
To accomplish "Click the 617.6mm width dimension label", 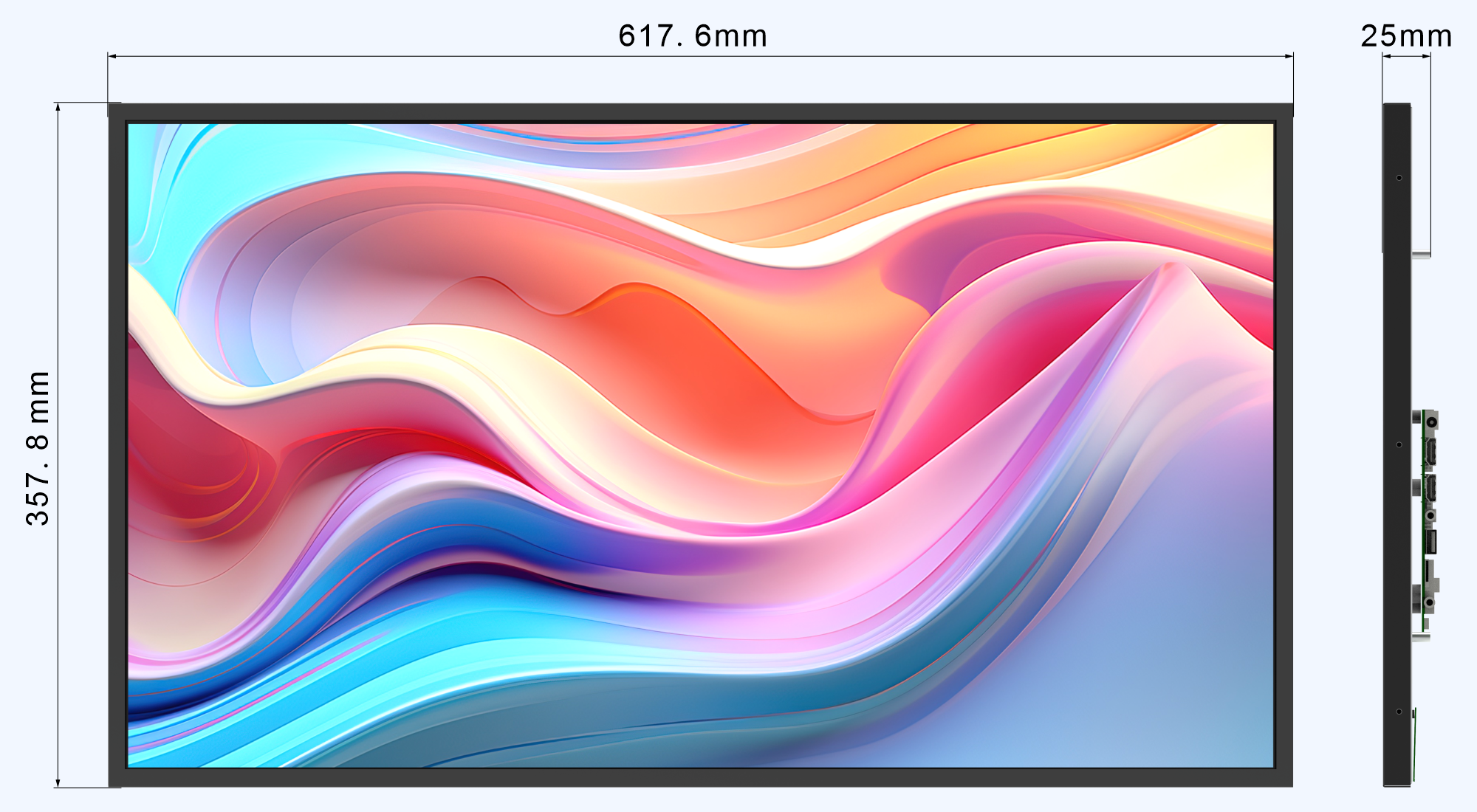I will point(693,35).
